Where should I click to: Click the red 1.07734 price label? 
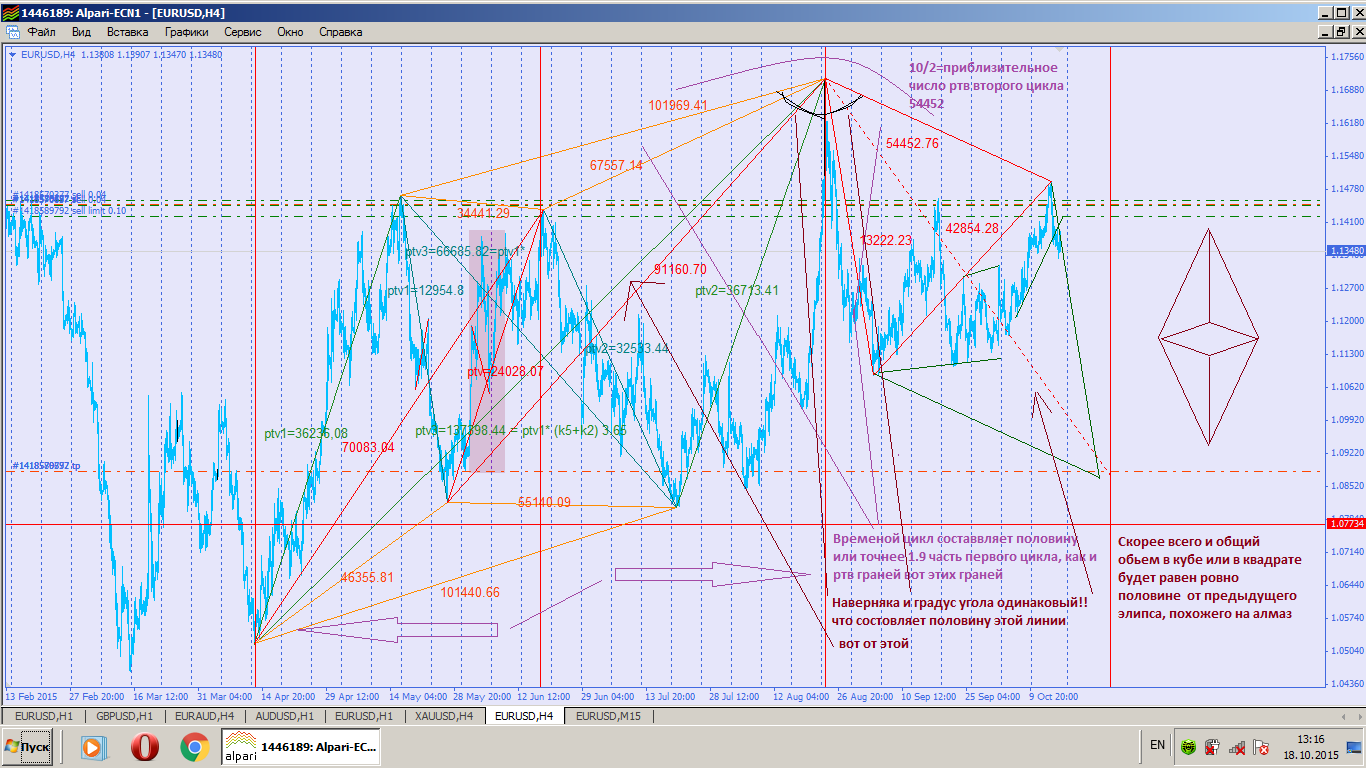tap(1343, 523)
